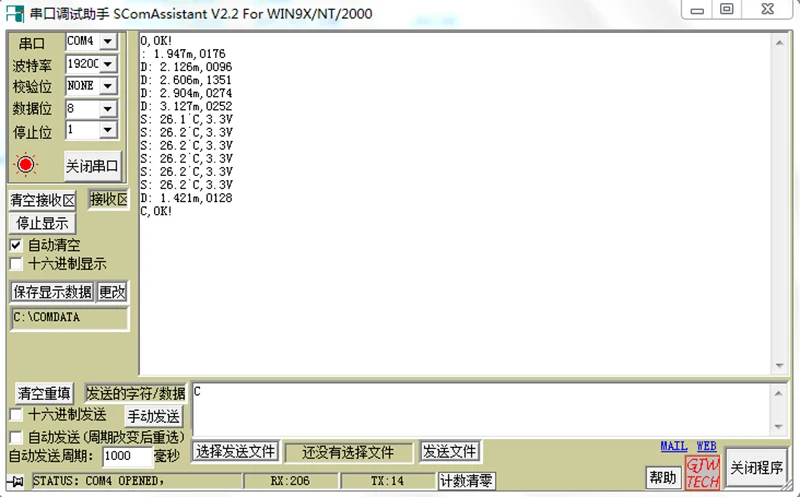Click the 手动发送 button

(x=154, y=416)
